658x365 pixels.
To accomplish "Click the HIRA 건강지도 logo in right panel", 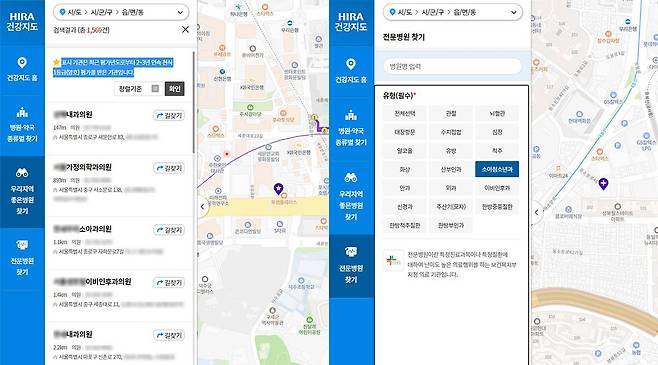I will [x=351, y=21].
